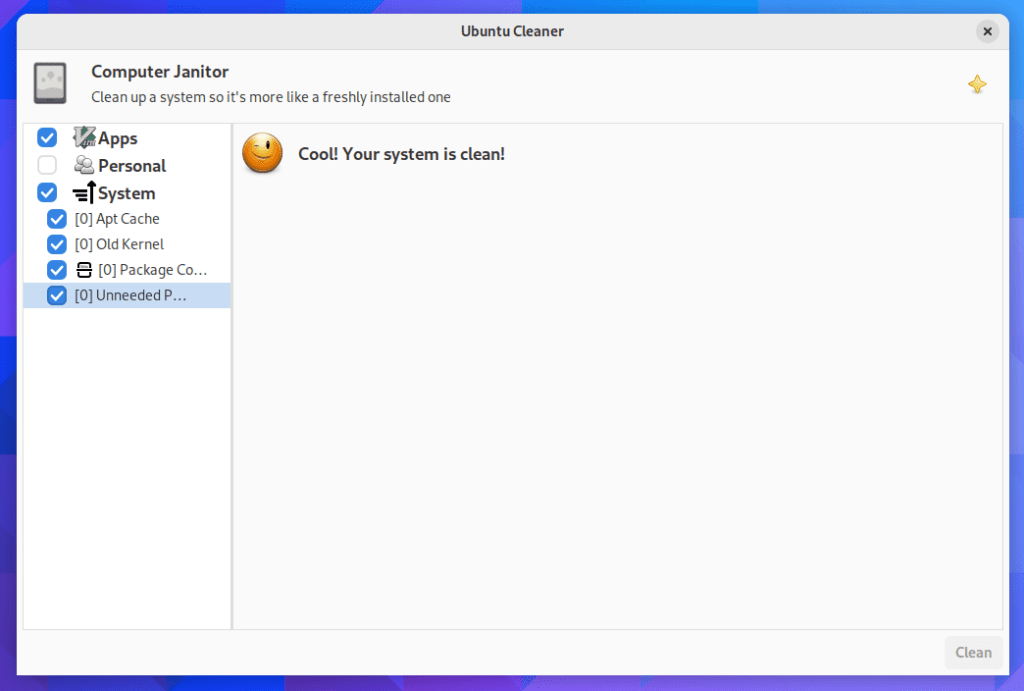The image size is (1024, 691).
Task: Click the package icon beside Package Configs
Action: [83, 269]
